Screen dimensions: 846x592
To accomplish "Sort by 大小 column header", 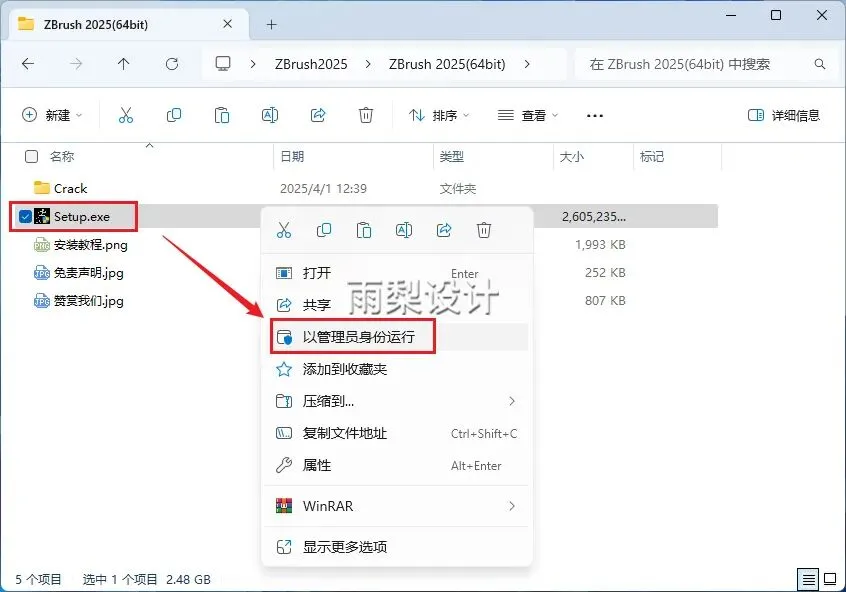I will [572, 156].
